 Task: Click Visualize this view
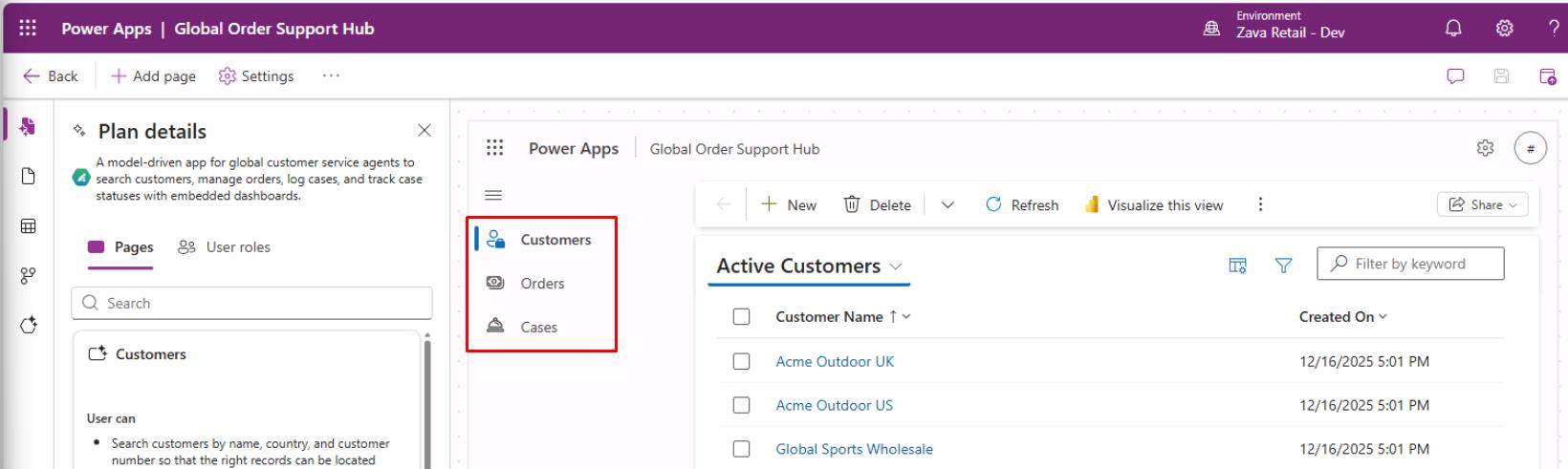point(1154,205)
